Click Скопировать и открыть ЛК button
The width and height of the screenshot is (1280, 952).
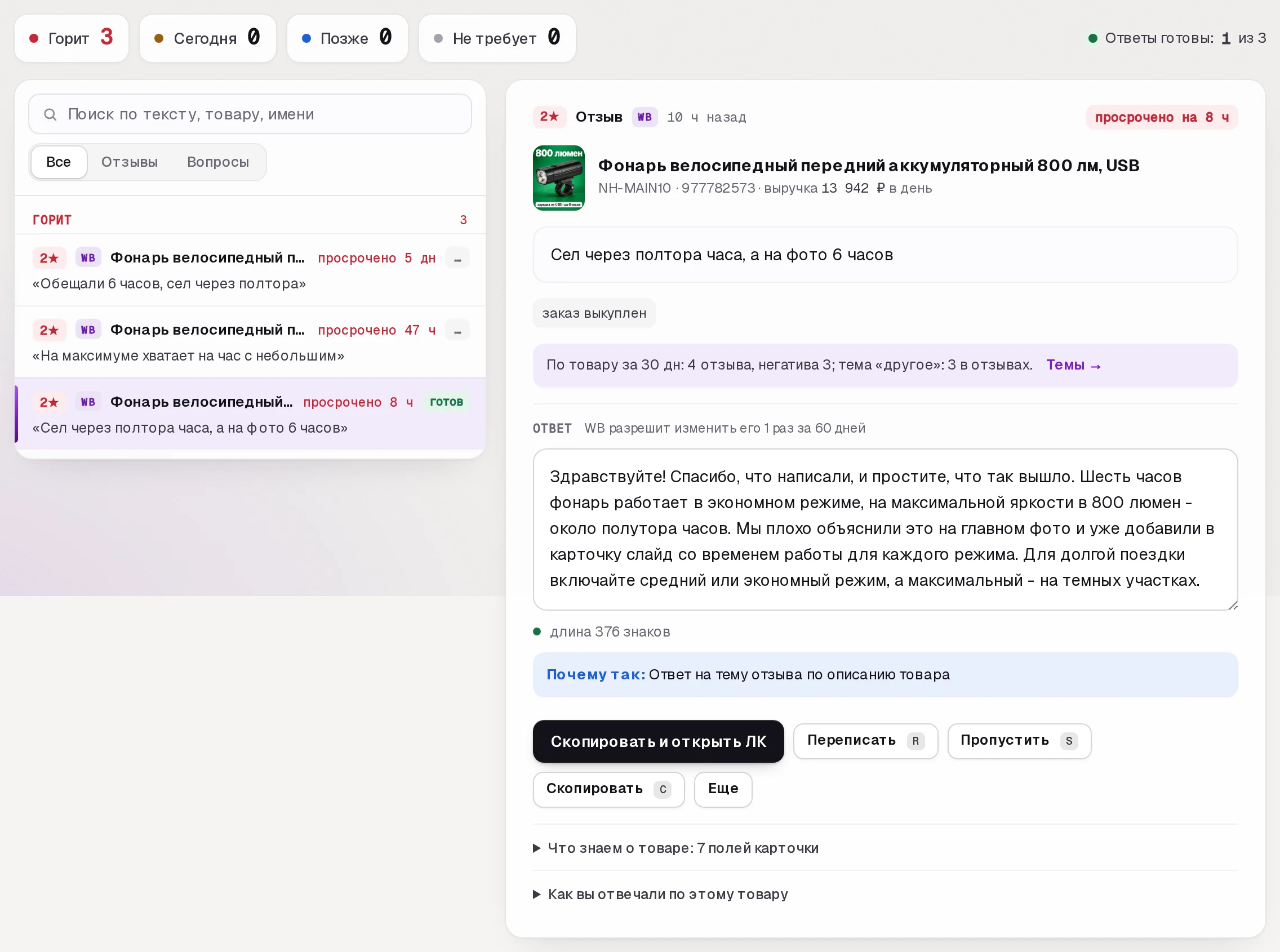(658, 741)
